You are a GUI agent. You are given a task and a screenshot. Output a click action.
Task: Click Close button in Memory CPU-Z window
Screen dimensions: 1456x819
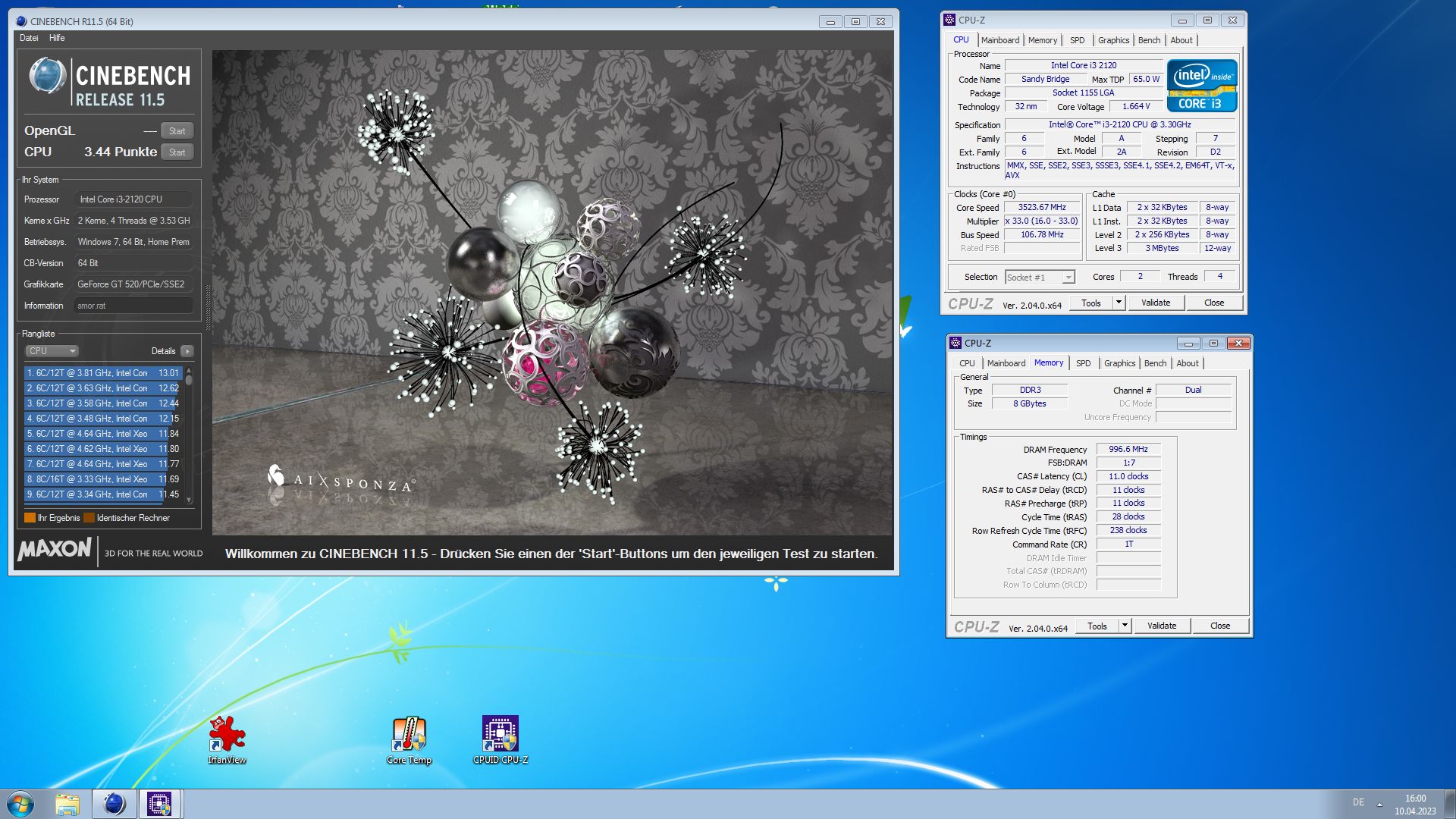[1220, 626]
